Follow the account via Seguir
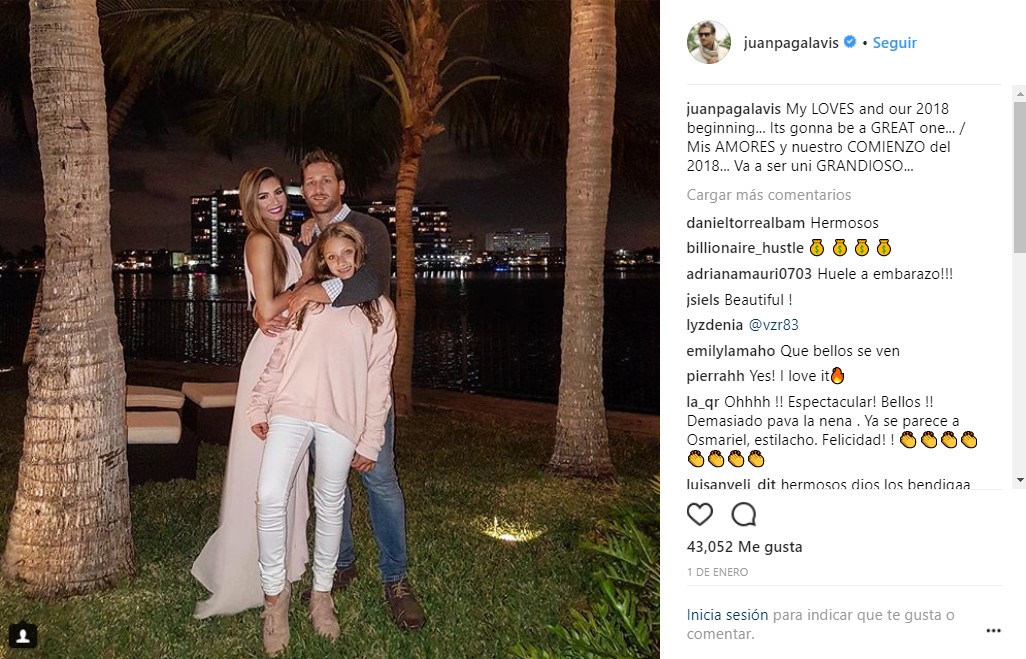 tap(894, 43)
